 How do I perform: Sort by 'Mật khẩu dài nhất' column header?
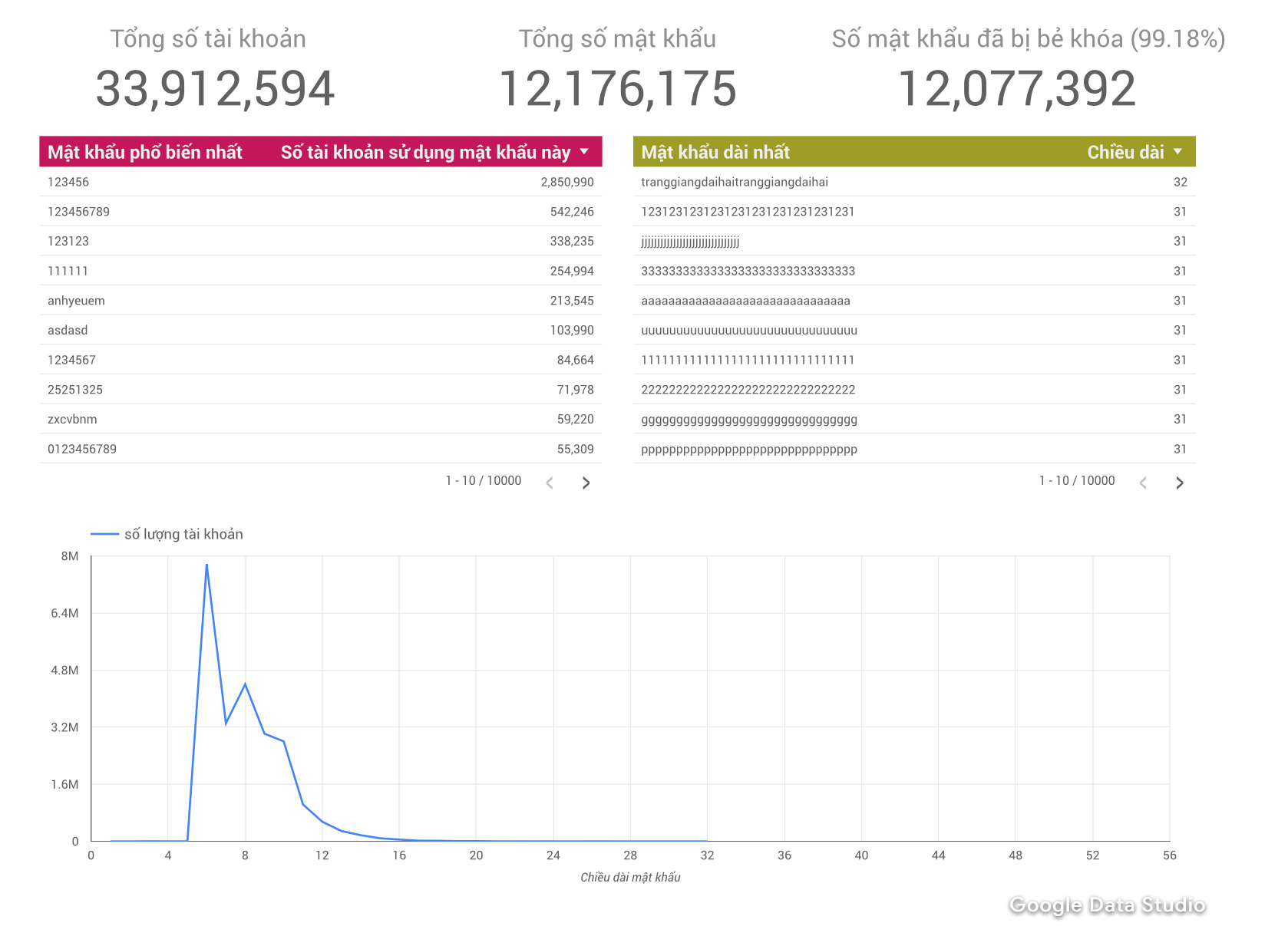pyautogui.click(x=715, y=152)
